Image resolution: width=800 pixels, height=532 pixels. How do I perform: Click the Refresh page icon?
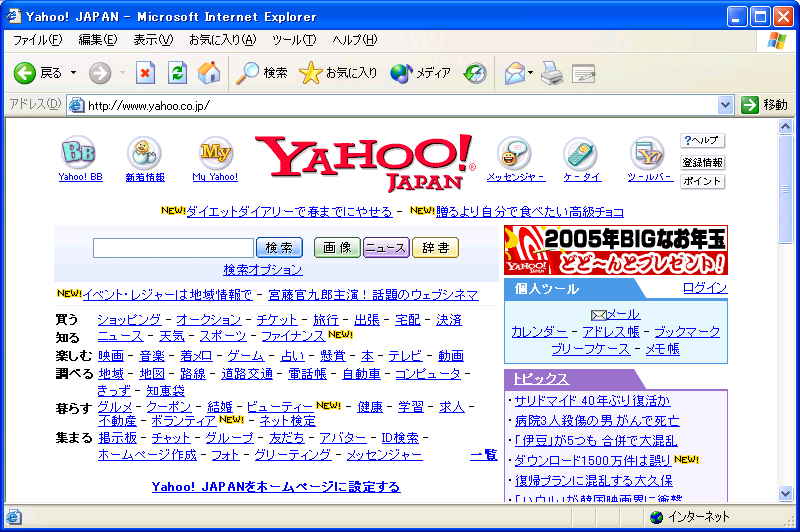pos(177,73)
